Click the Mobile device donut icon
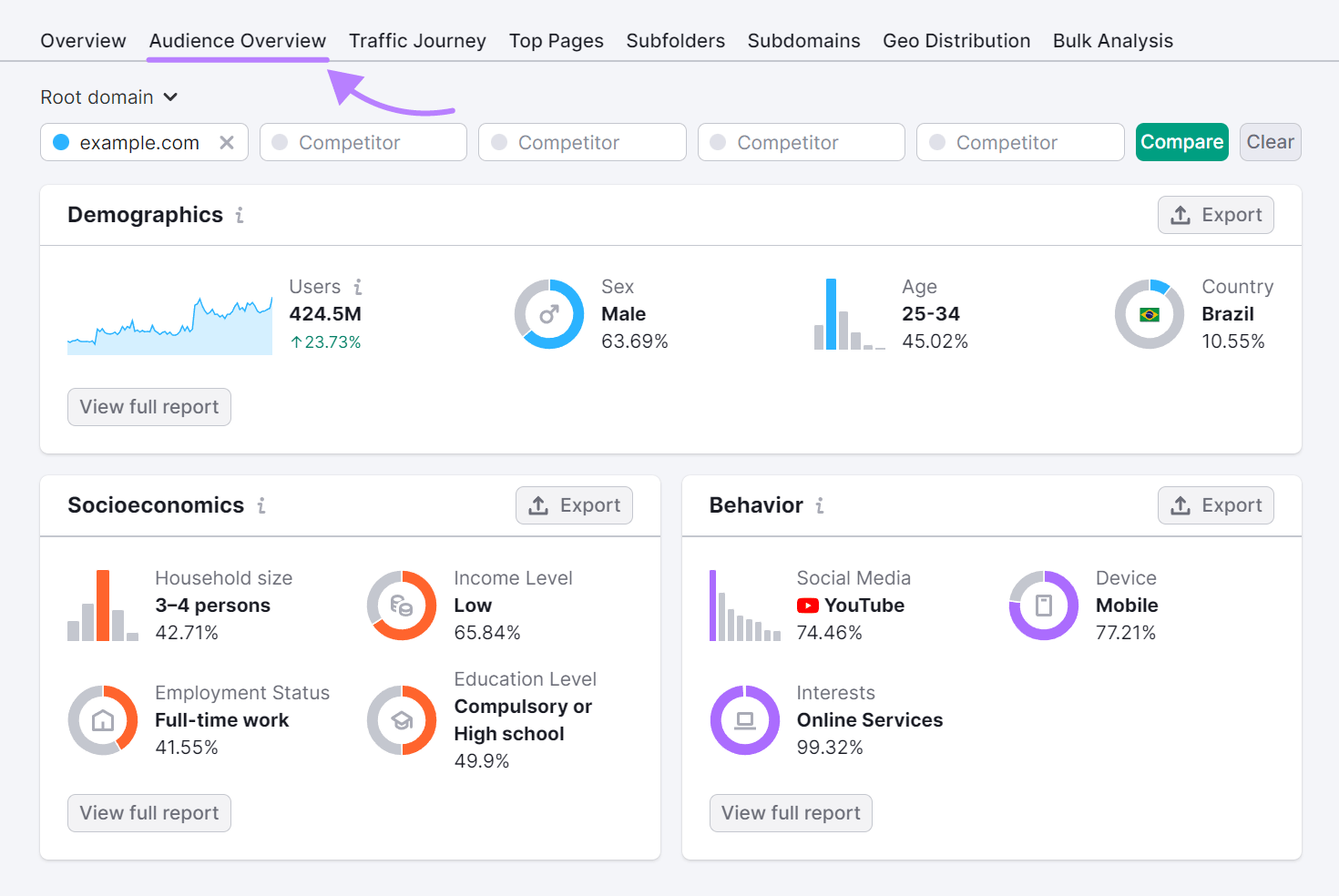The height and width of the screenshot is (896, 1339). click(x=1043, y=606)
